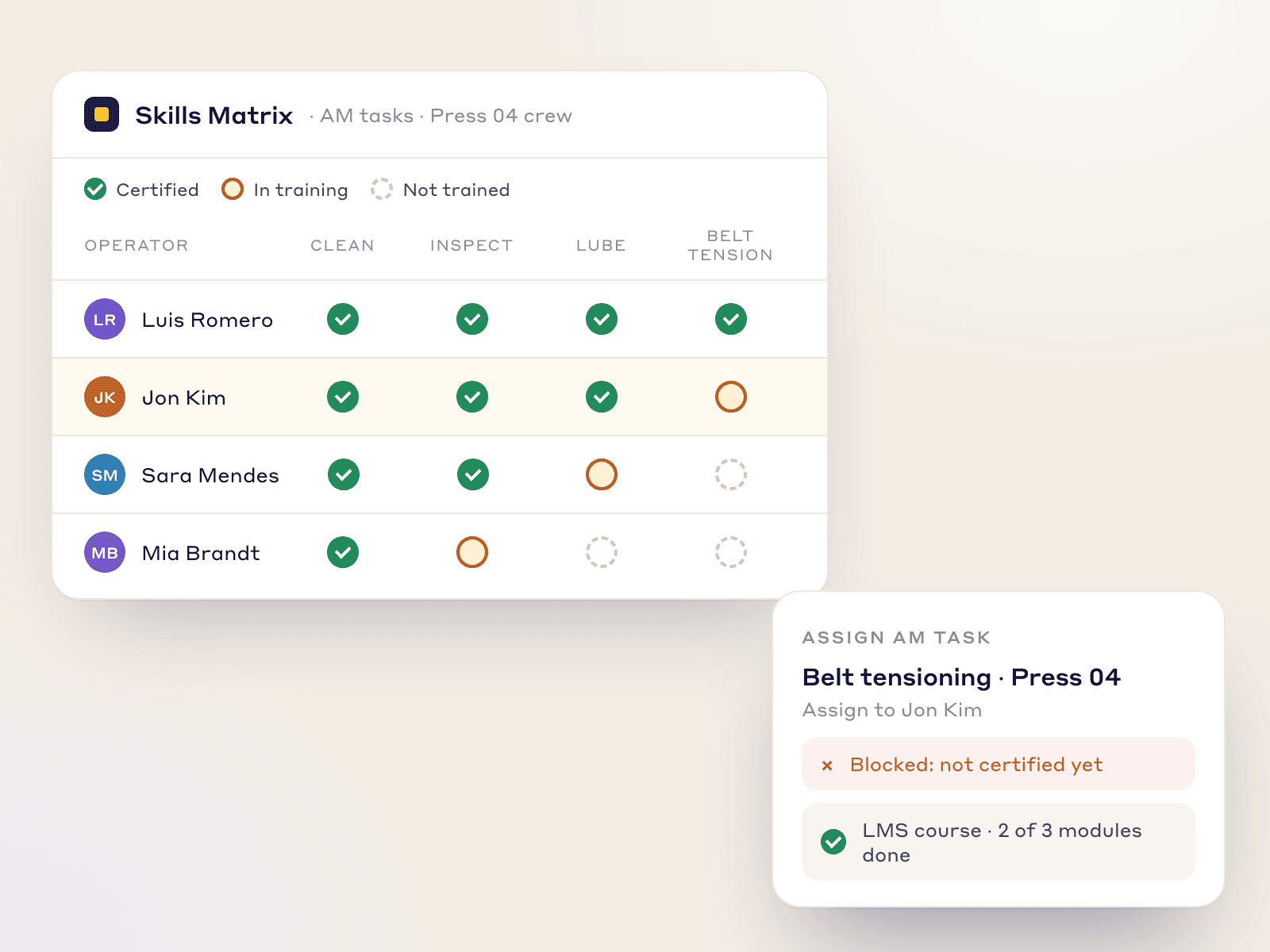
Task: Select Sara Mendes's Clean certified checkmark
Action: tap(344, 474)
